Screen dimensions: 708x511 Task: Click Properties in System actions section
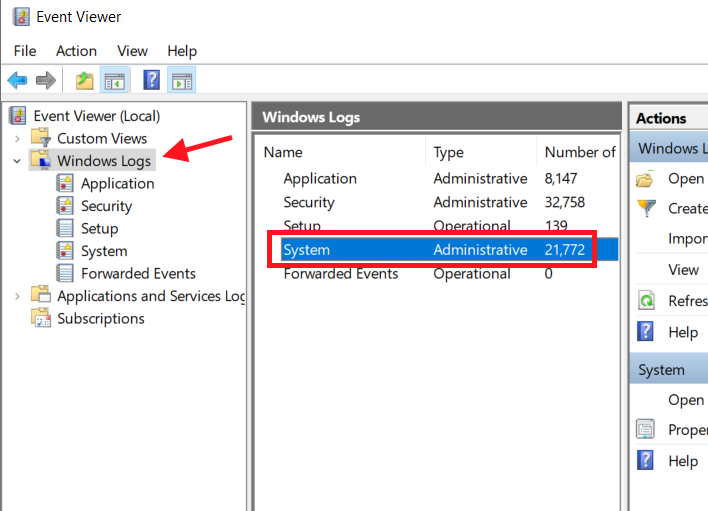click(688, 430)
